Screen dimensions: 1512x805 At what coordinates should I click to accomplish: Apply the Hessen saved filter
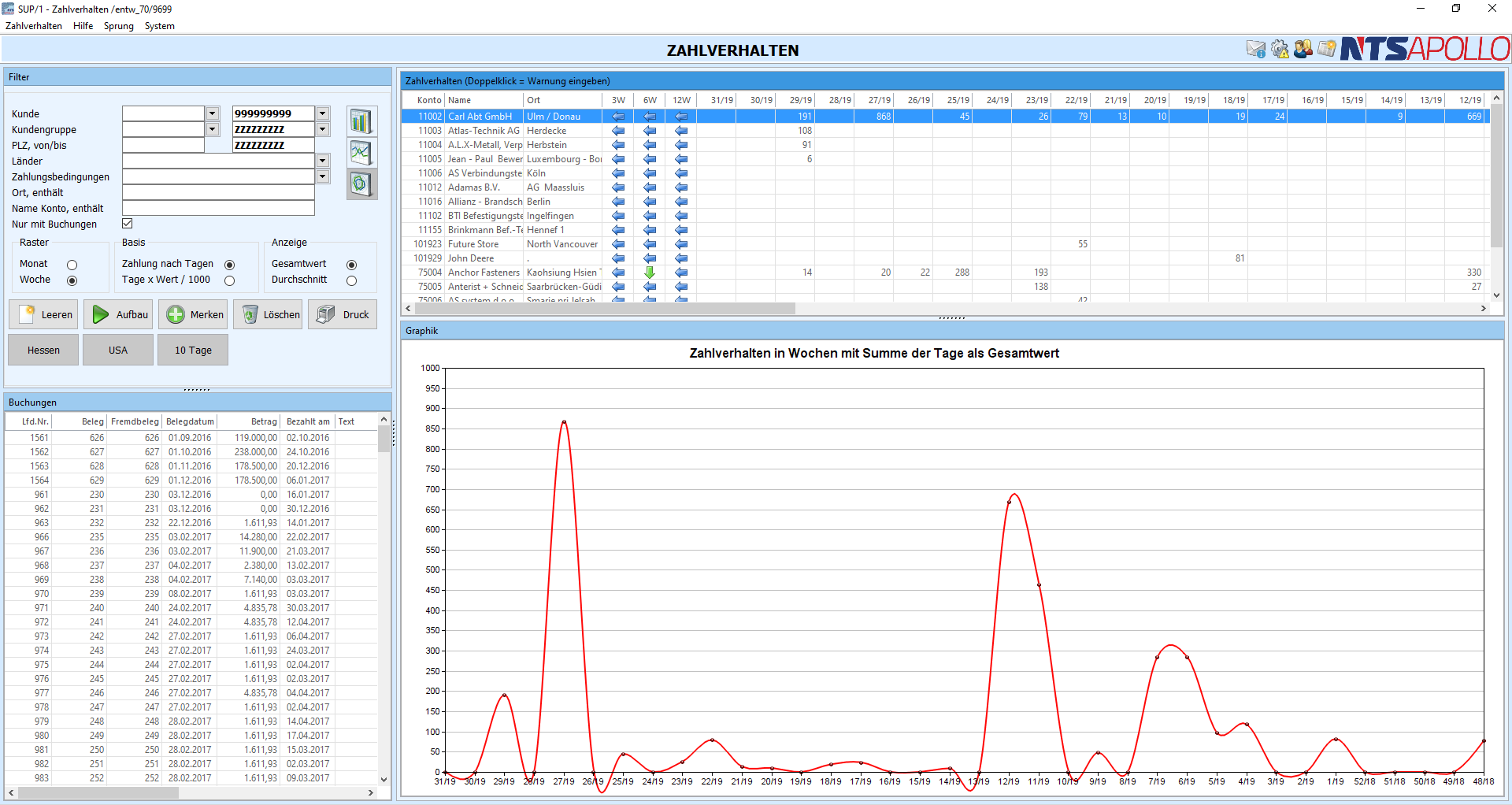pos(44,350)
